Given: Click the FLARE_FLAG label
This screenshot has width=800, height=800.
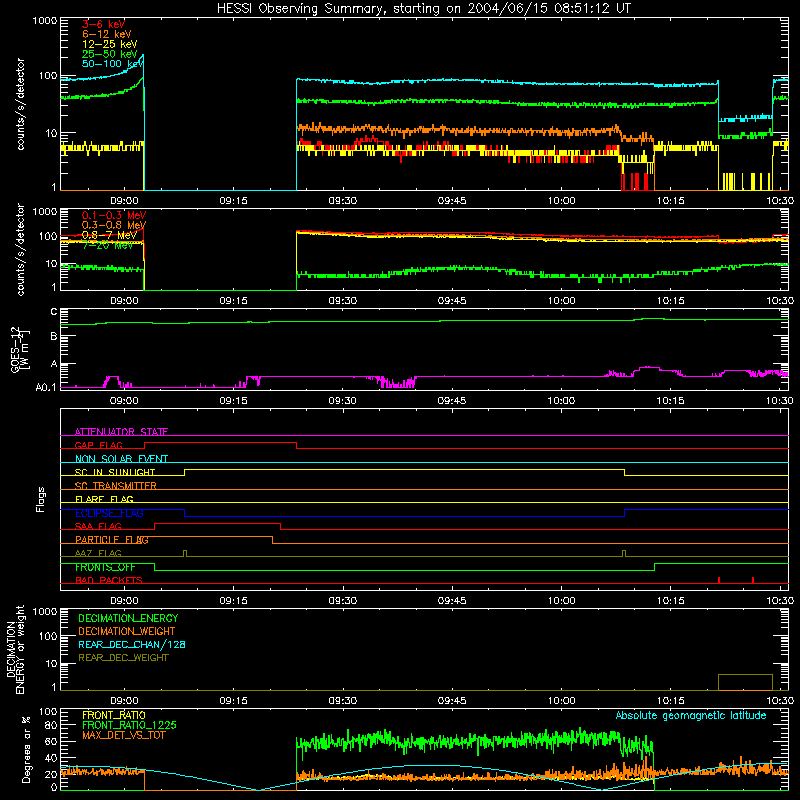Looking at the screenshot, I should [104, 499].
